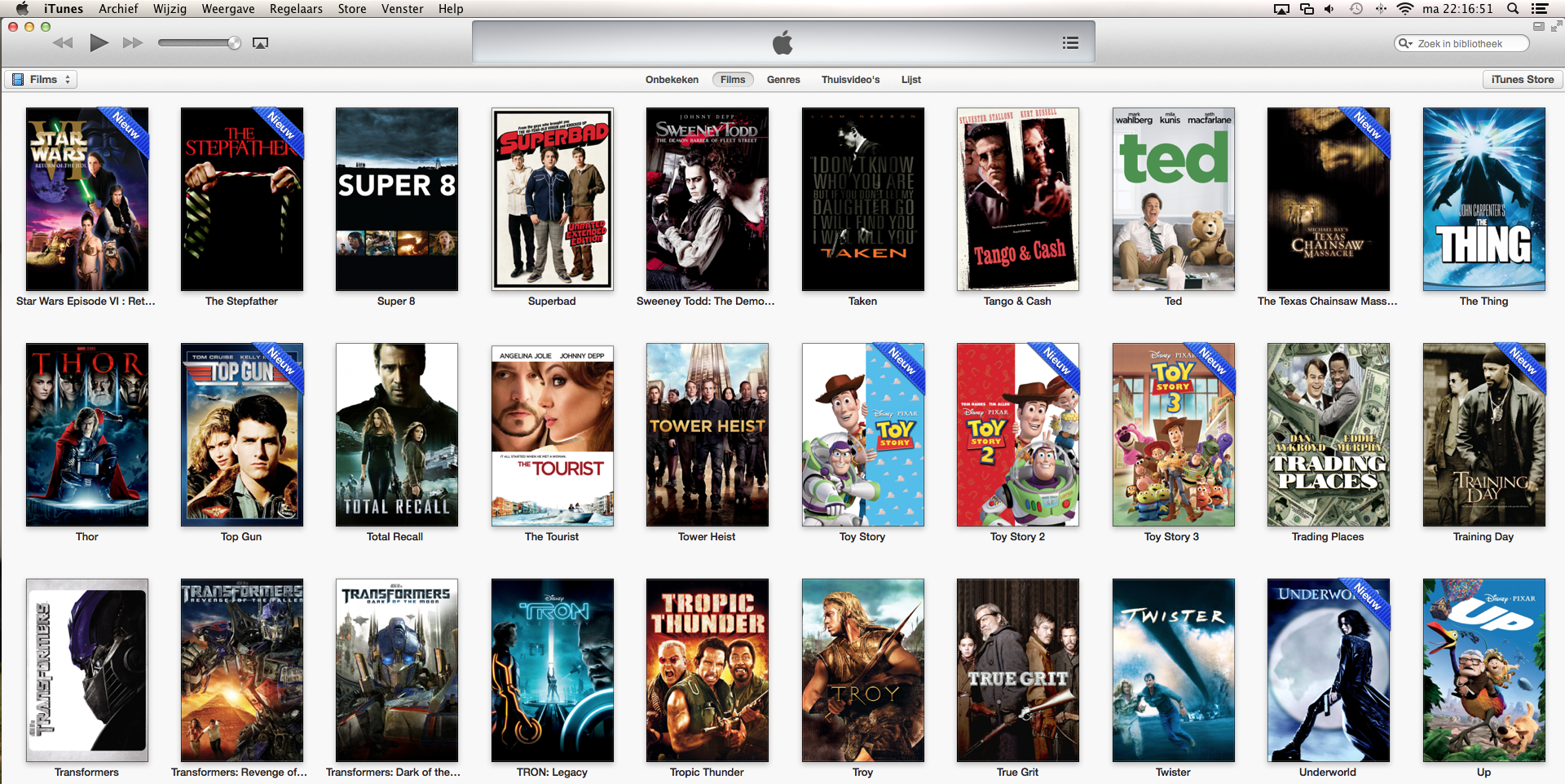Click the Apple logo in the display
The width and height of the screenshot is (1565, 784).
[x=782, y=42]
